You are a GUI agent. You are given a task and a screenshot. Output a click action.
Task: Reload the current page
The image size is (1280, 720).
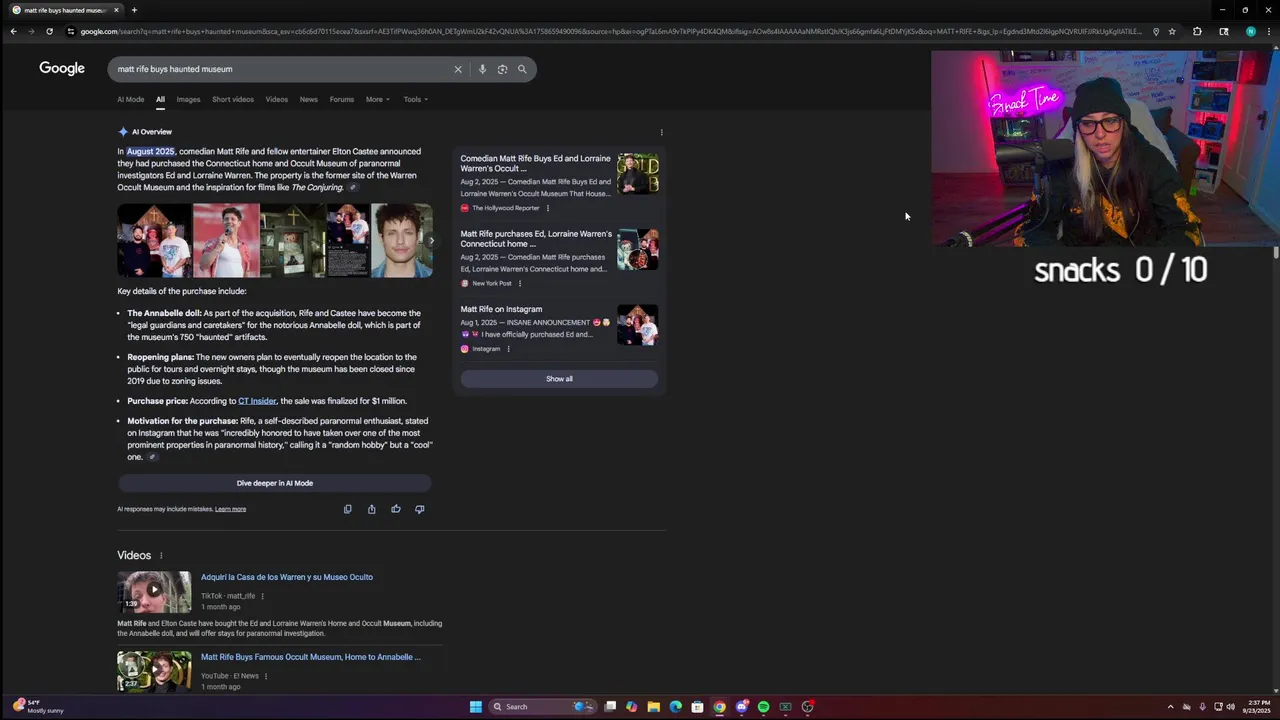pos(49,31)
